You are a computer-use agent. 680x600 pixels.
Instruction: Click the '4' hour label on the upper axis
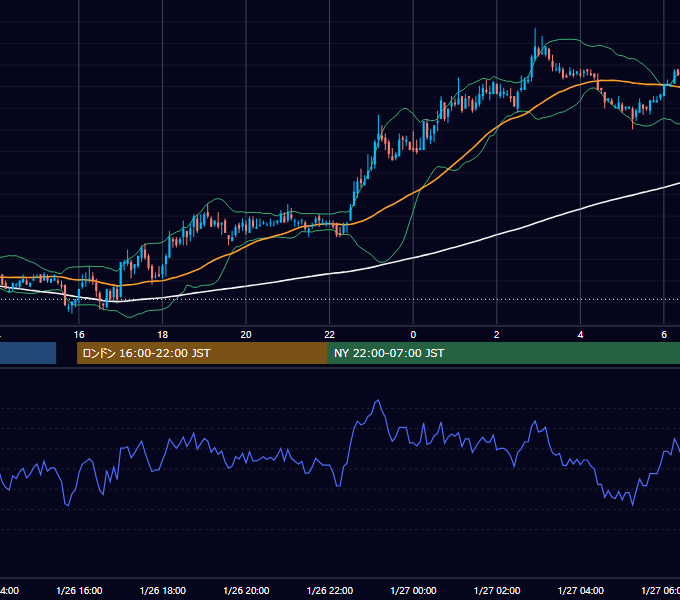580,335
